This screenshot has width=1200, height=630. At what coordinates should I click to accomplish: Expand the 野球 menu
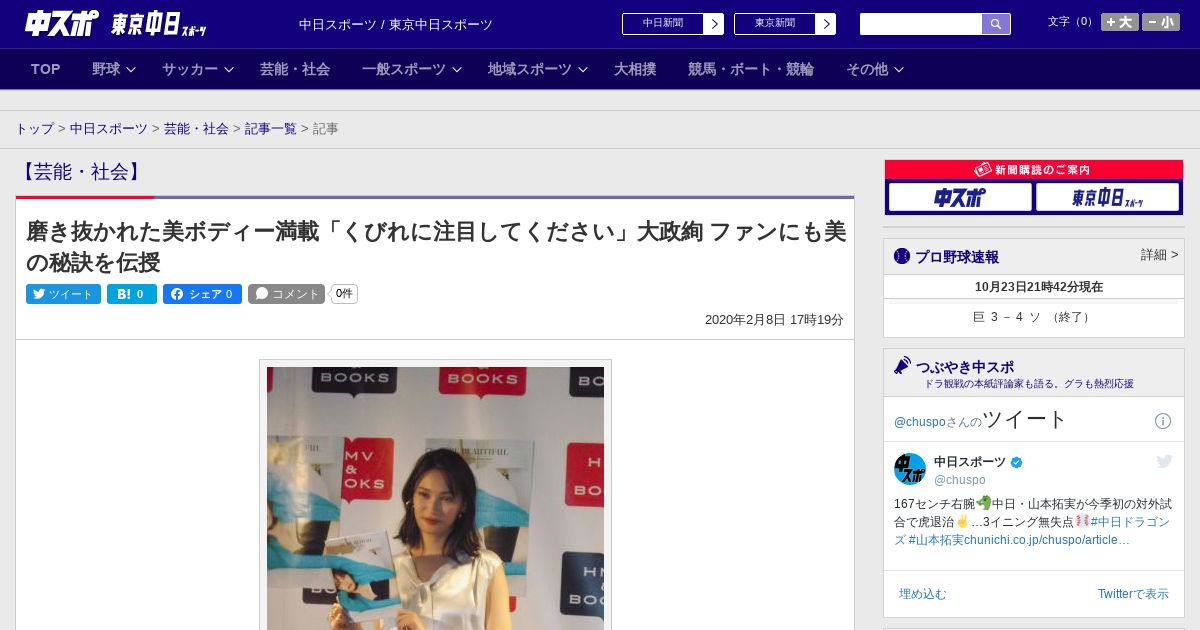click(x=114, y=69)
